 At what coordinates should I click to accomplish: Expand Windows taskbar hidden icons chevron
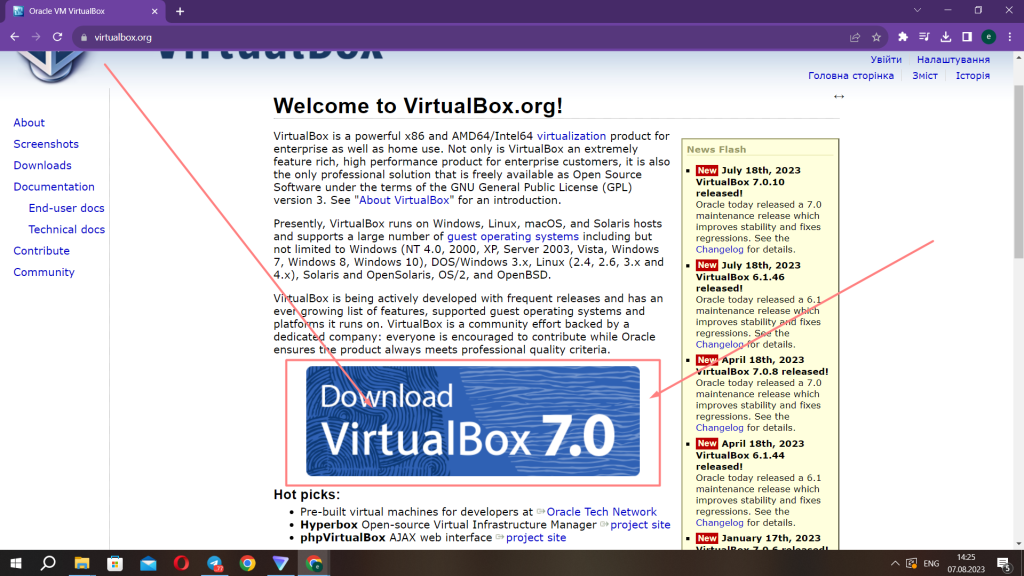pos(895,563)
